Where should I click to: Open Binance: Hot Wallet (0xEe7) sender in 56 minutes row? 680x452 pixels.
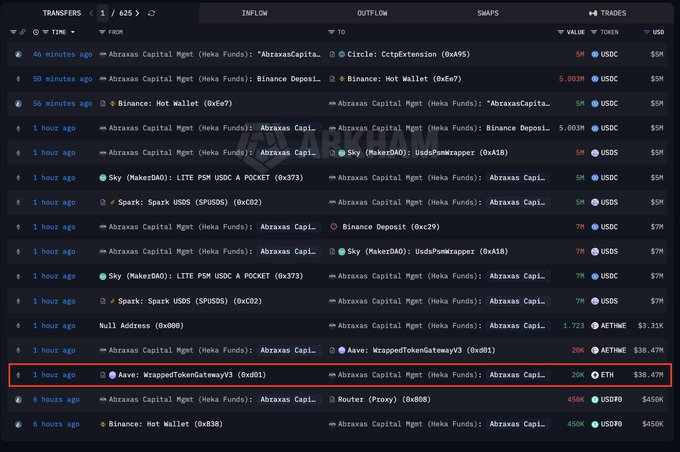(175, 104)
